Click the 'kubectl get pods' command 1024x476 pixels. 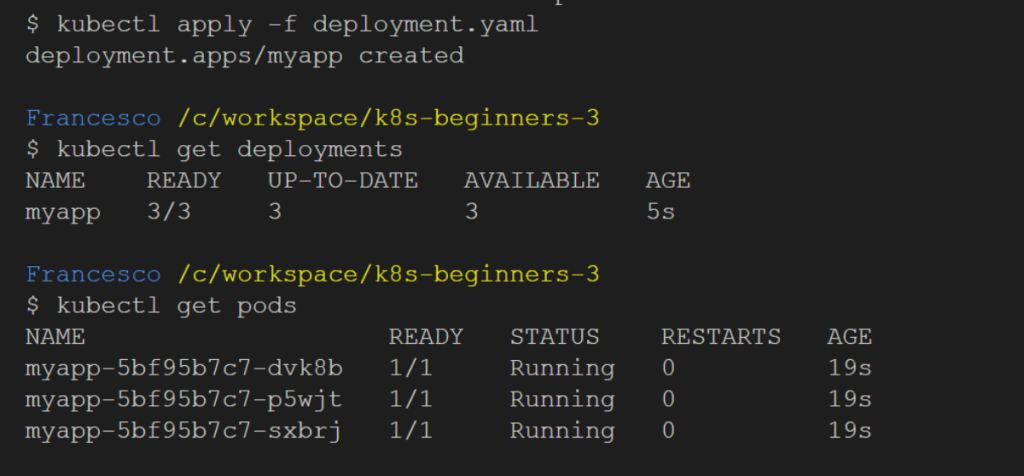[x=175, y=306]
